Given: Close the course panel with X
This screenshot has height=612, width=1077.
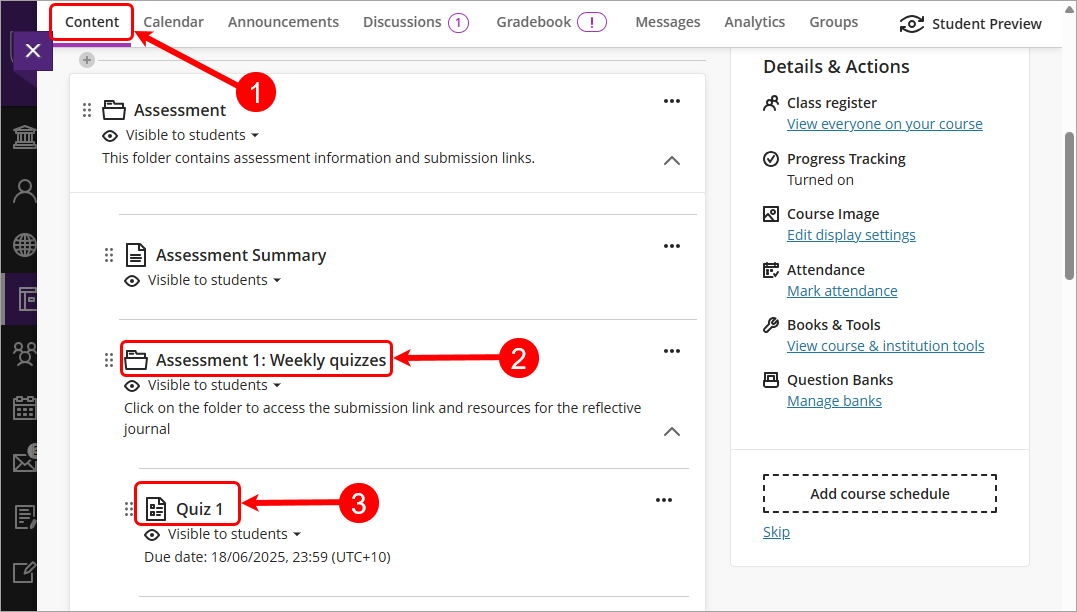Looking at the screenshot, I should tap(32, 51).
